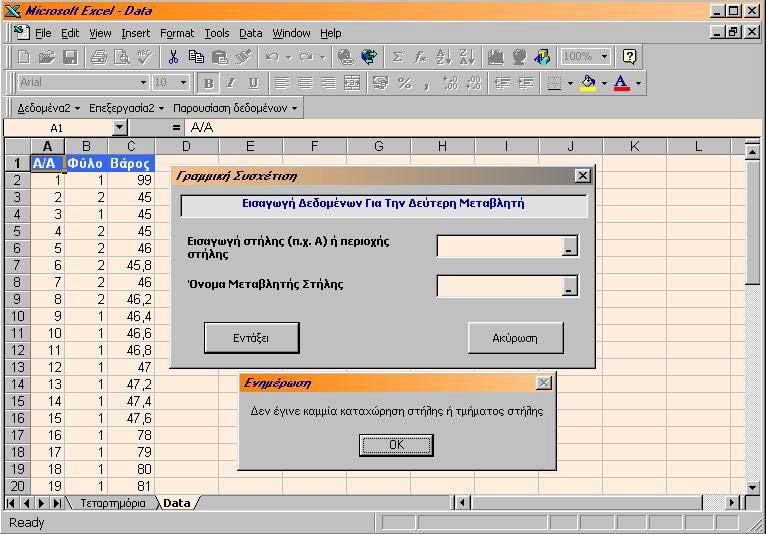Click cell containing value 45,8
Viewport: 766px width, 534px height.
(131, 265)
